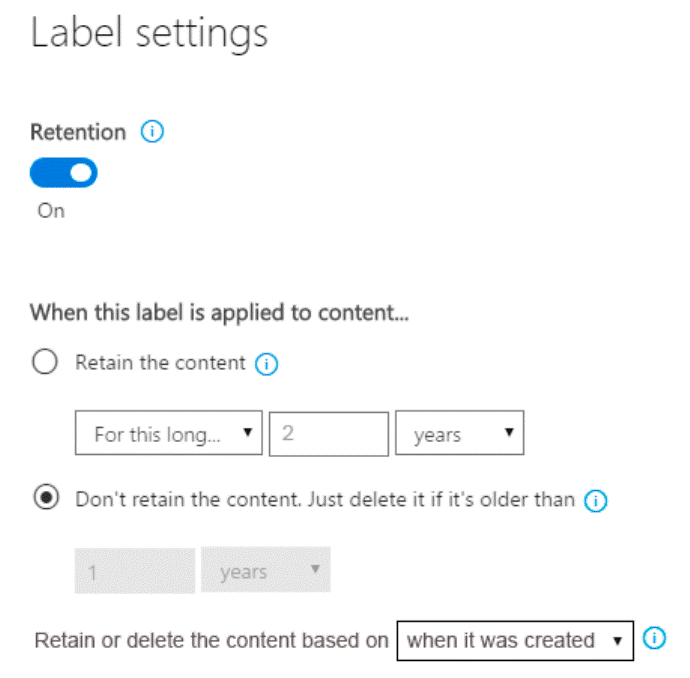The image size is (690, 678).
Task: Click info icon next to 'when it was created'
Action: point(655,639)
